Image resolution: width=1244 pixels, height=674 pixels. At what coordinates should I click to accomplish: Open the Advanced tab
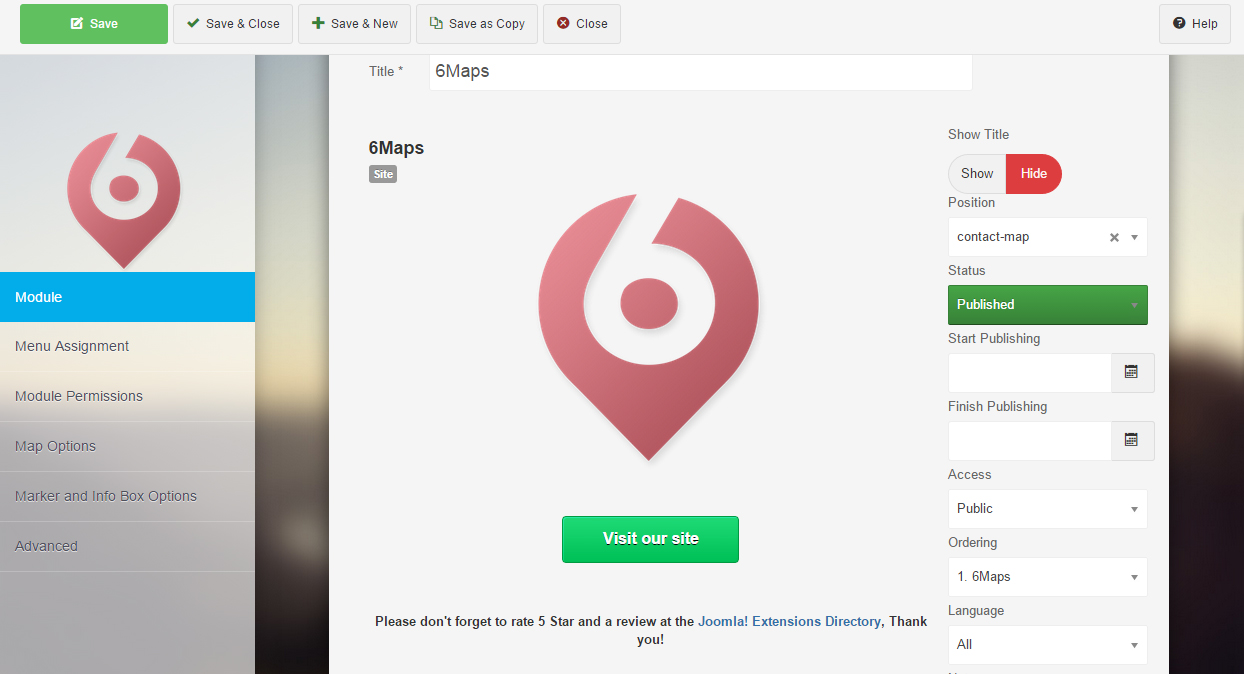[127, 547]
